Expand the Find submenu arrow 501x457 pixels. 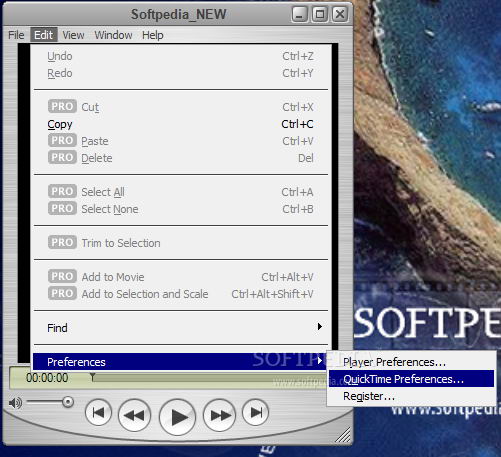320,326
